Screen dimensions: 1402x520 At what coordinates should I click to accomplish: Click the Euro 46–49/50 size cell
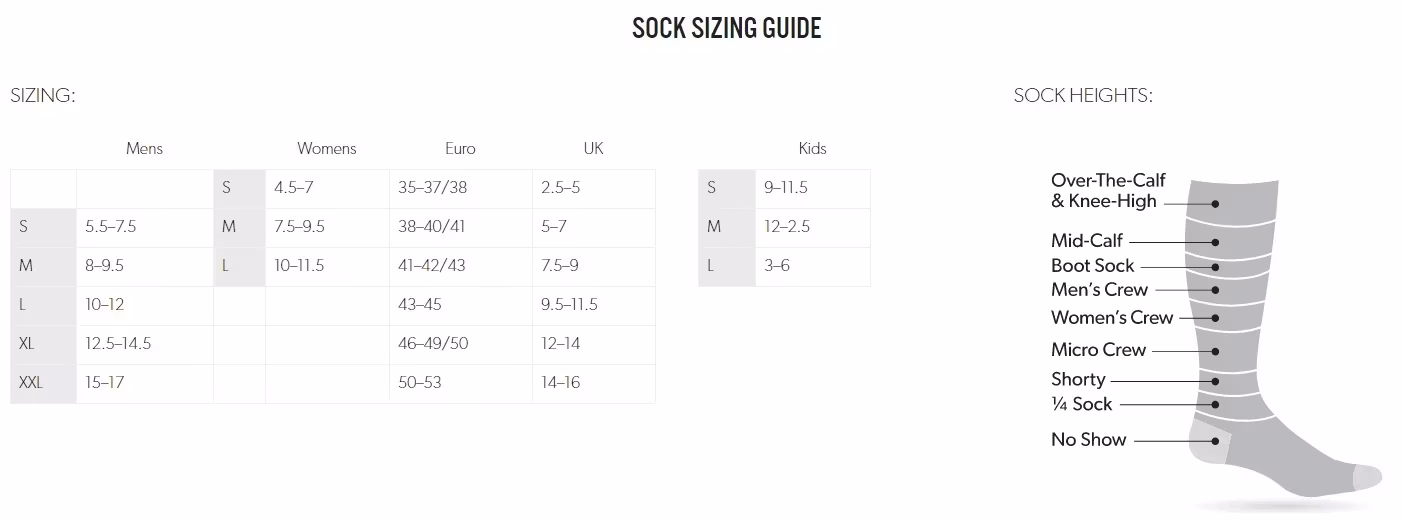[433, 344]
